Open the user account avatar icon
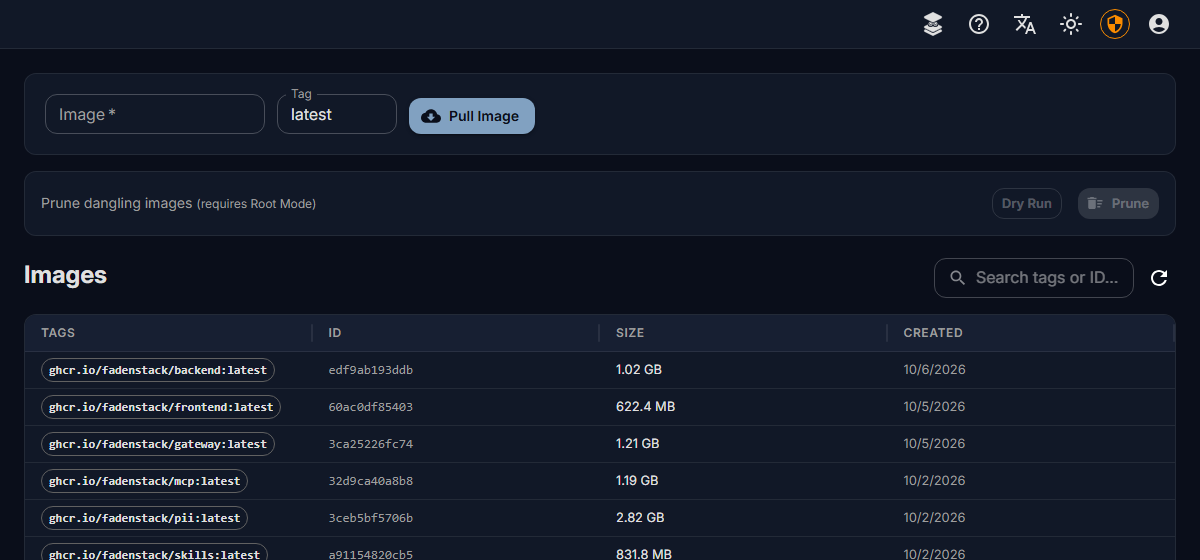Image resolution: width=1200 pixels, height=560 pixels. point(1159,24)
